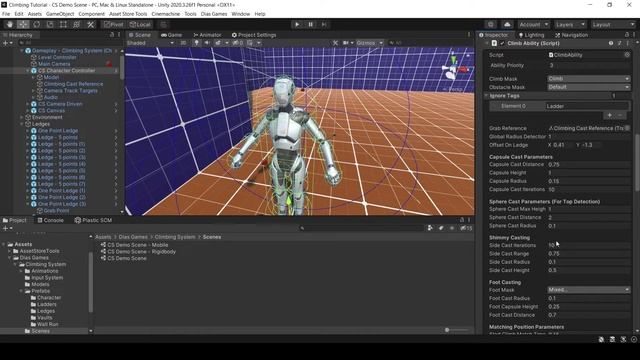Open the Cinemachine menu
Viewport: 640px width, 360px height.
[165, 14]
